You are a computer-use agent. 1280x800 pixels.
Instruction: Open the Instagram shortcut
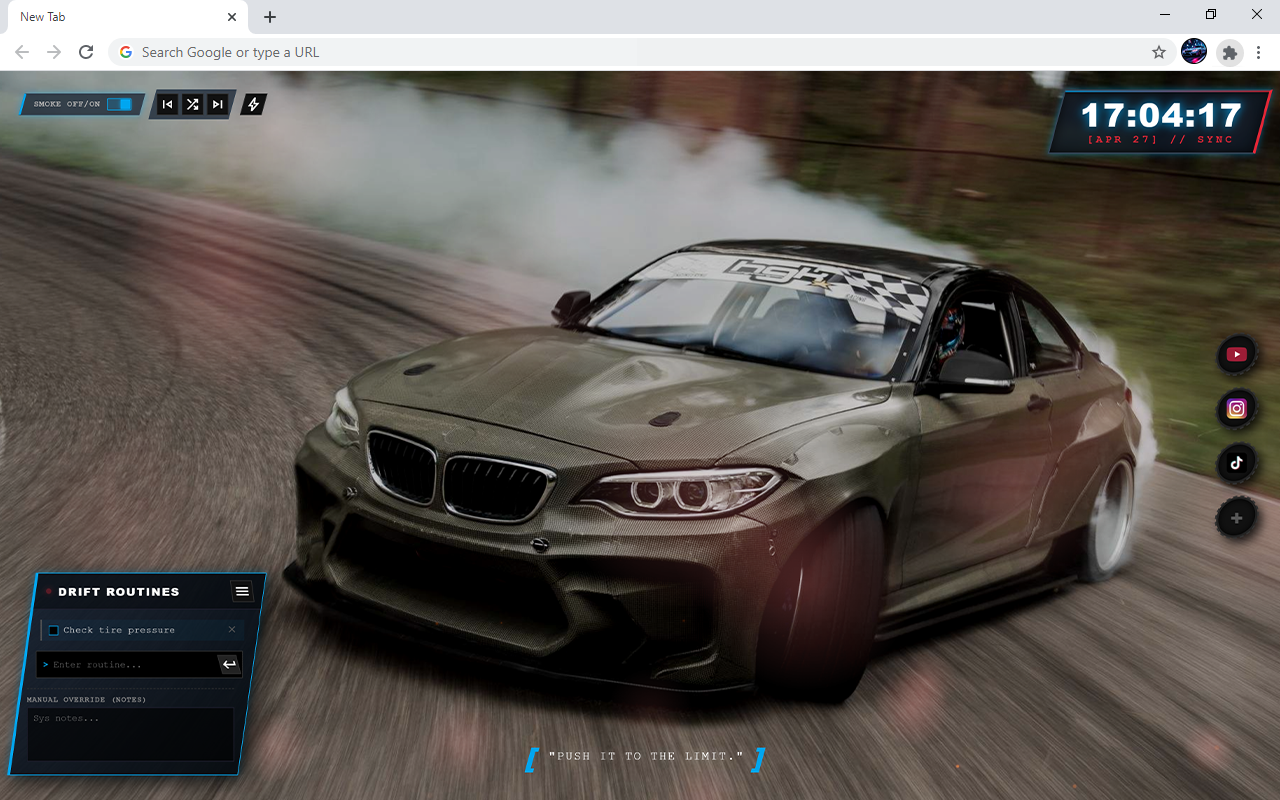[x=1237, y=408]
